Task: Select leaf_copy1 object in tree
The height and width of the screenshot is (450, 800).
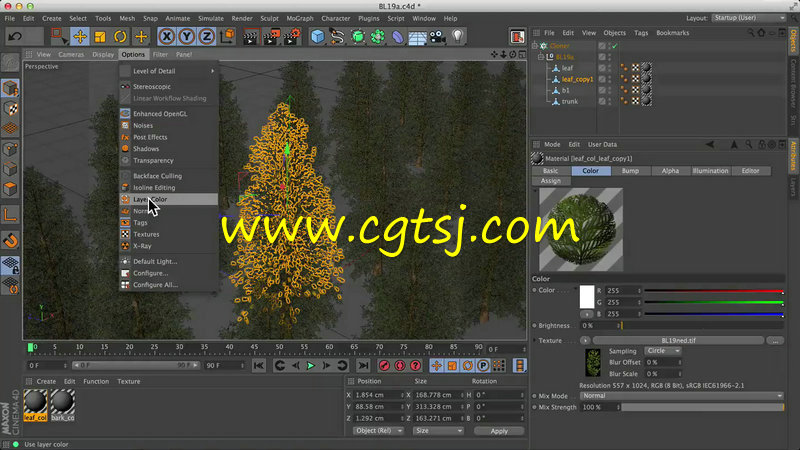Action: click(577, 79)
